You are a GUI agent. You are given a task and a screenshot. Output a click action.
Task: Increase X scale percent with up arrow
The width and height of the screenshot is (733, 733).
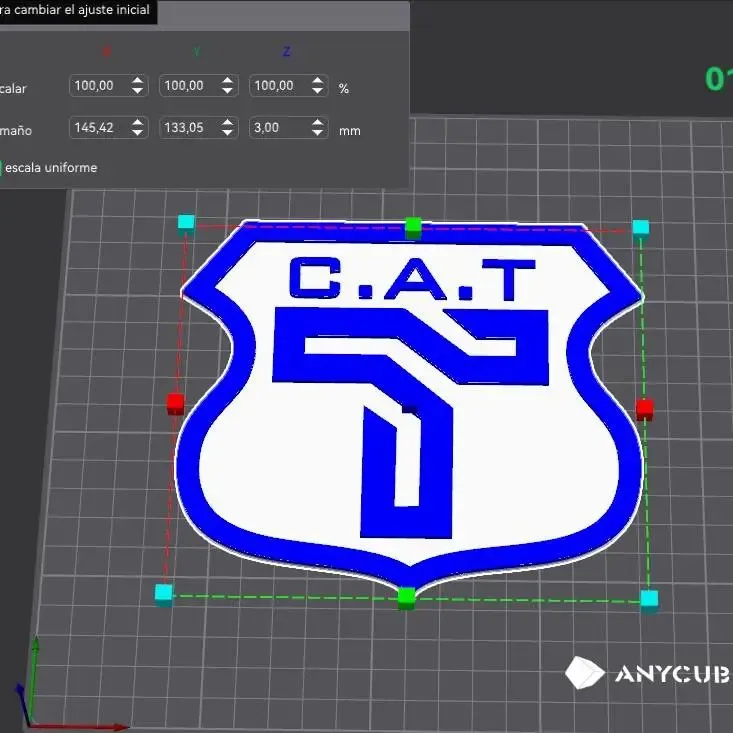[x=137, y=80]
